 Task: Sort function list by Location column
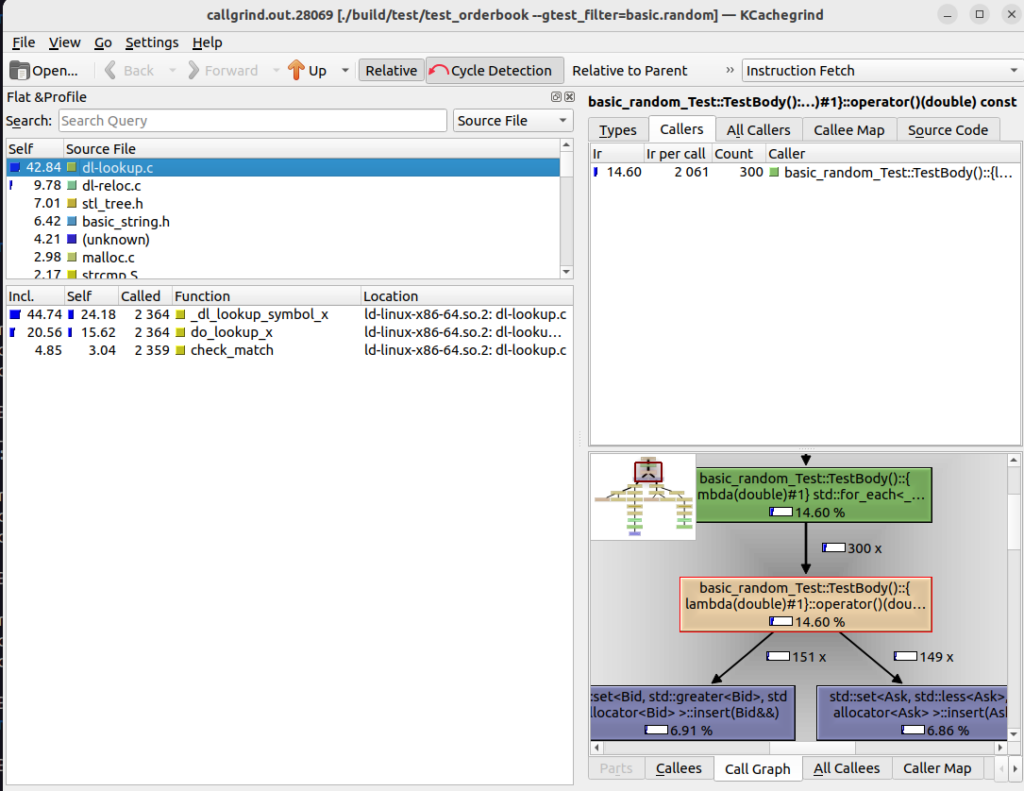click(x=466, y=296)
